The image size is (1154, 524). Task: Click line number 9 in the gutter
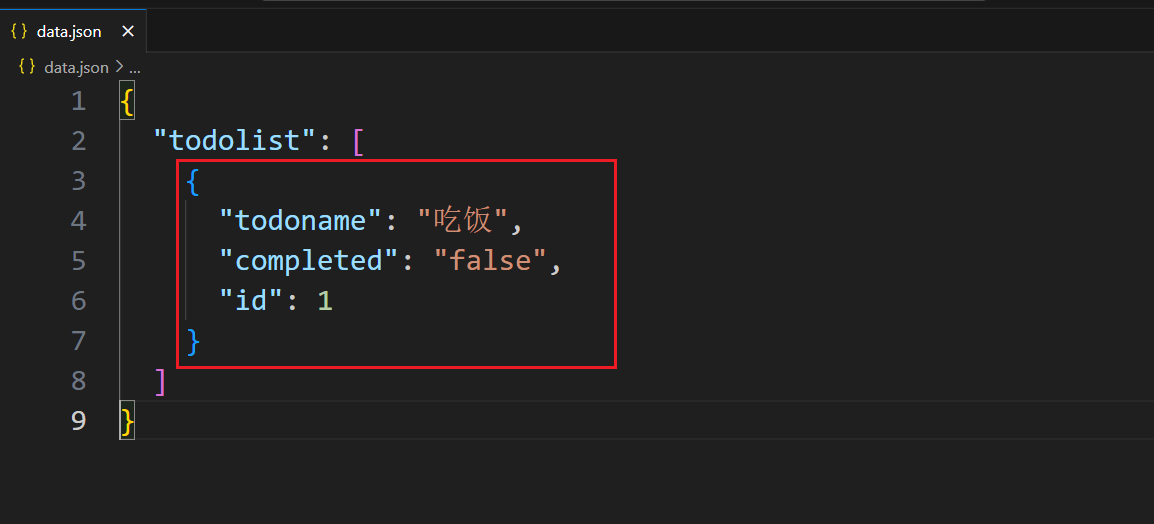79,420
